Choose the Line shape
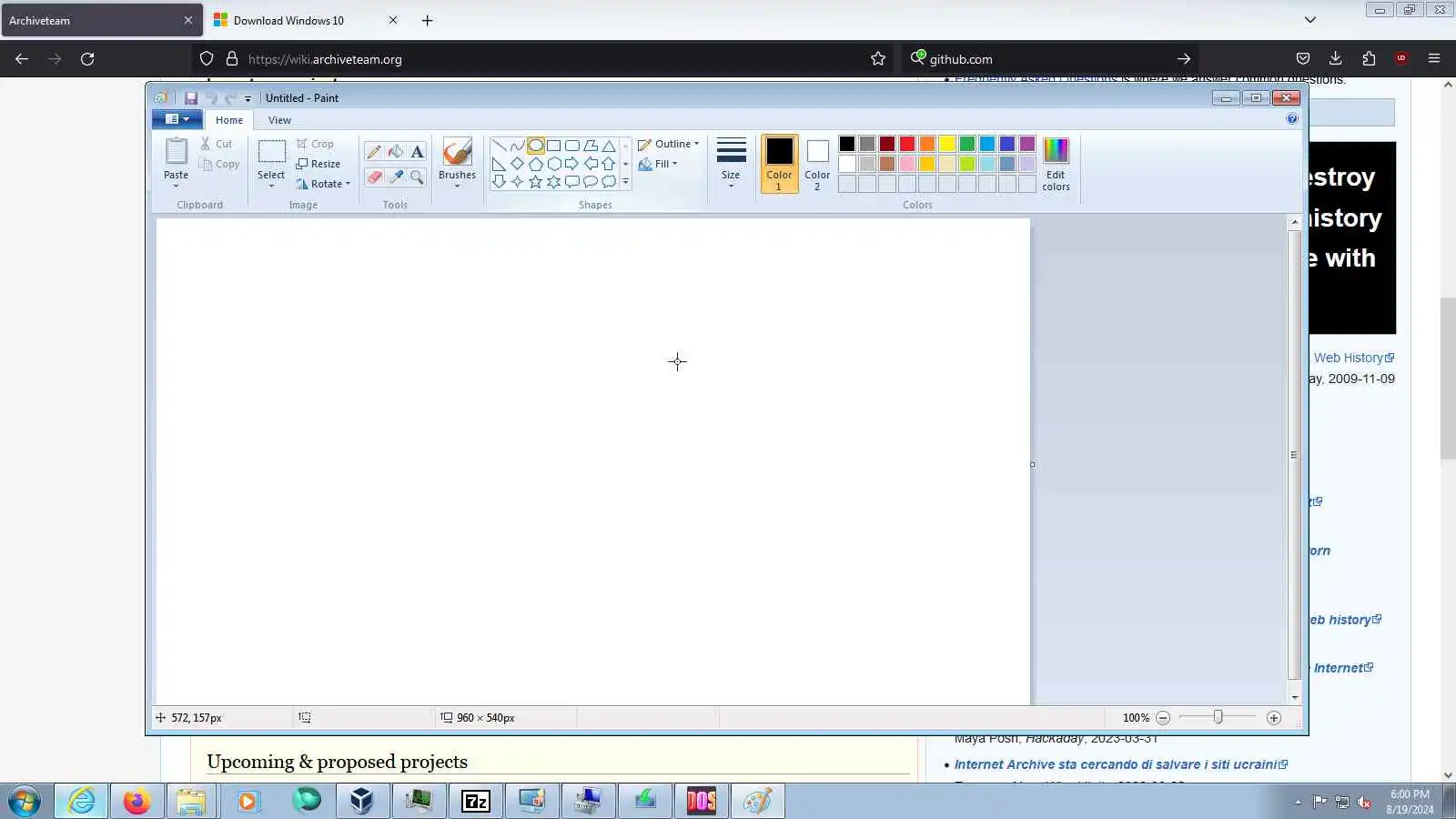This screenshot has width=1456, height=819. coord(499,146)
